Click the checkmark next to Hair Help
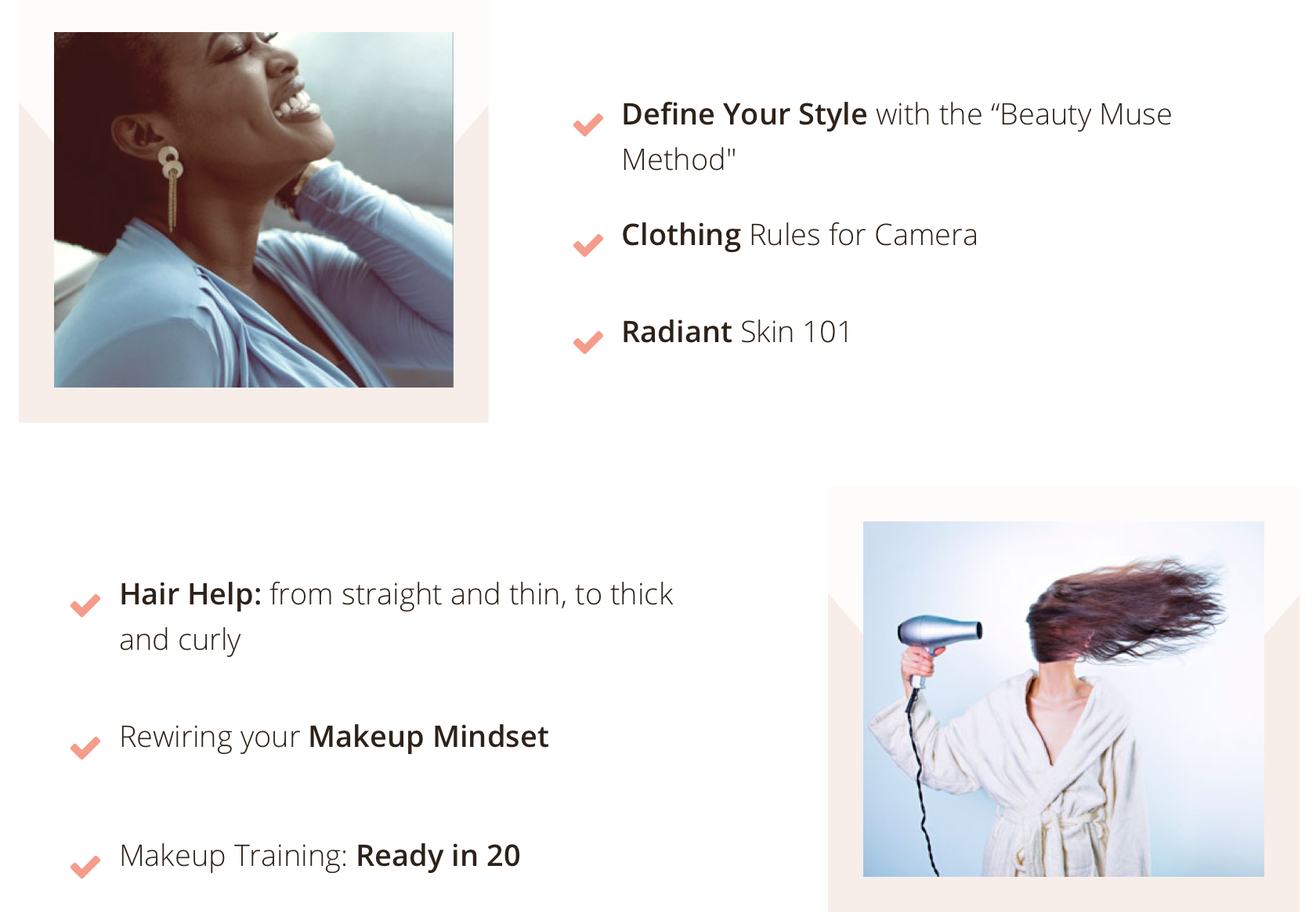The height and width of the screenshot is (916, 1316). click(85, 605)
